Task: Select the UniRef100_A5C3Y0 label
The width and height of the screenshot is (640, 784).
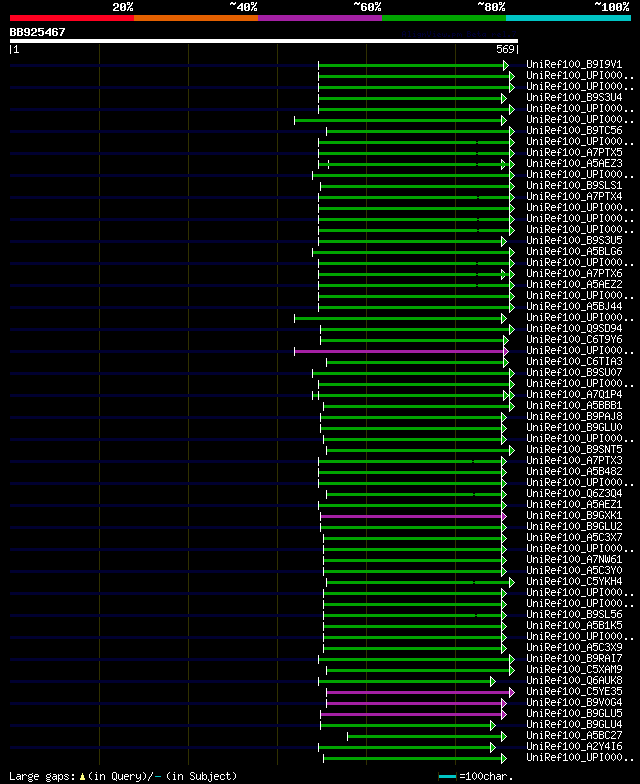Action: tap(574, 570)
